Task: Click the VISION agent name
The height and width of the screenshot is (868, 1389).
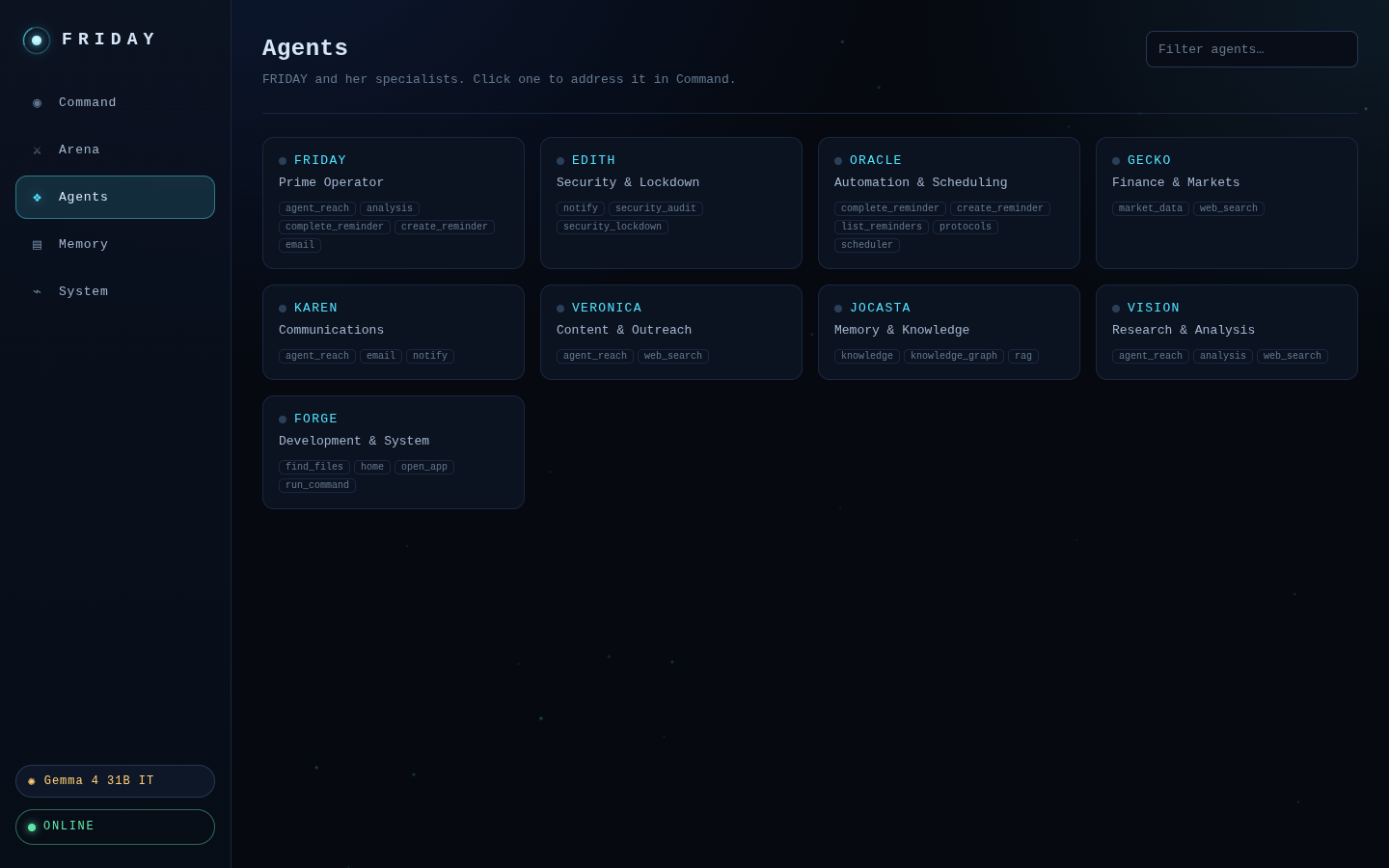Action: tap(1154, 309)
